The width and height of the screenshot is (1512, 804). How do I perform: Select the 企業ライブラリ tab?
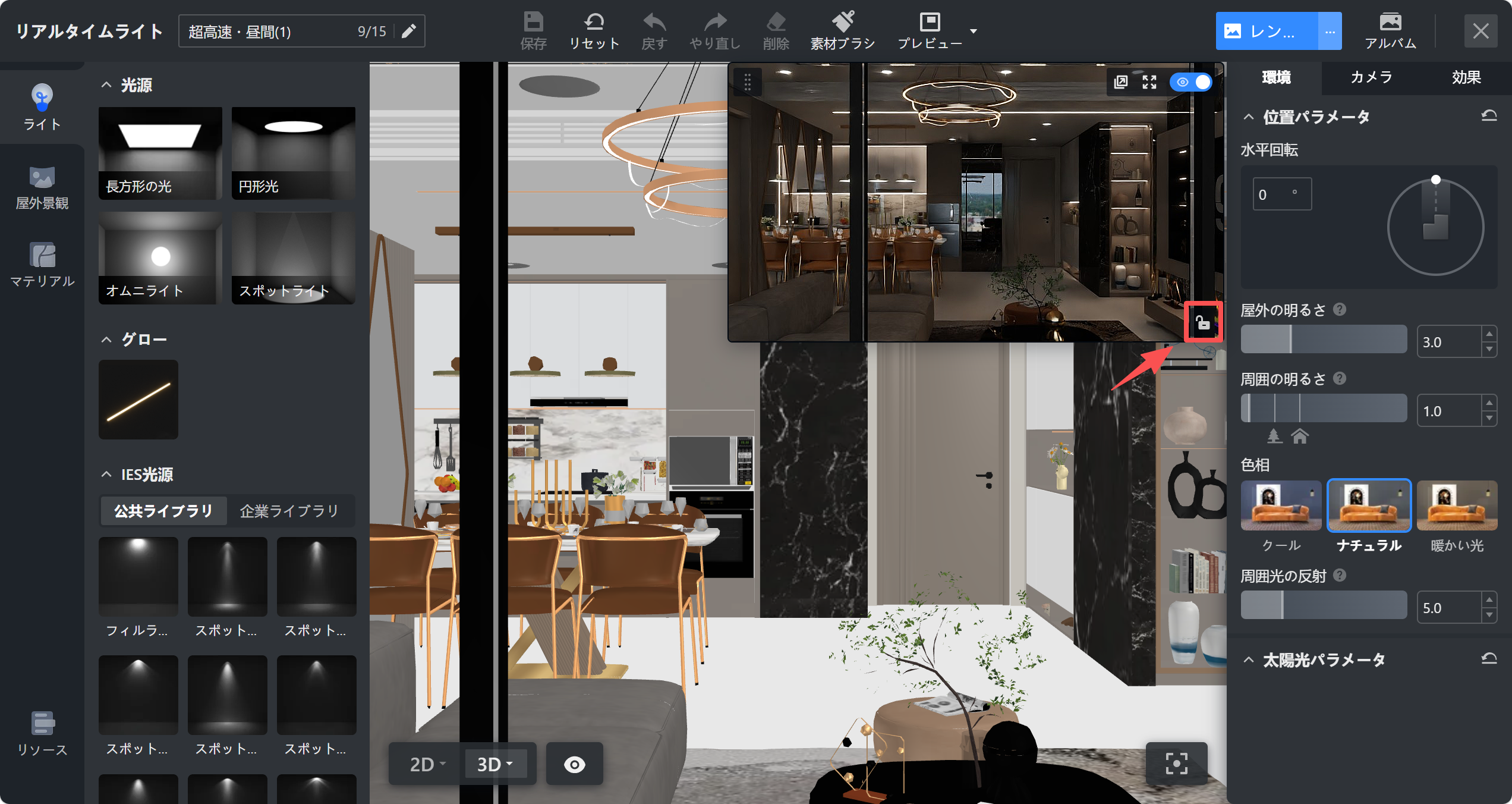coord(289,511)
